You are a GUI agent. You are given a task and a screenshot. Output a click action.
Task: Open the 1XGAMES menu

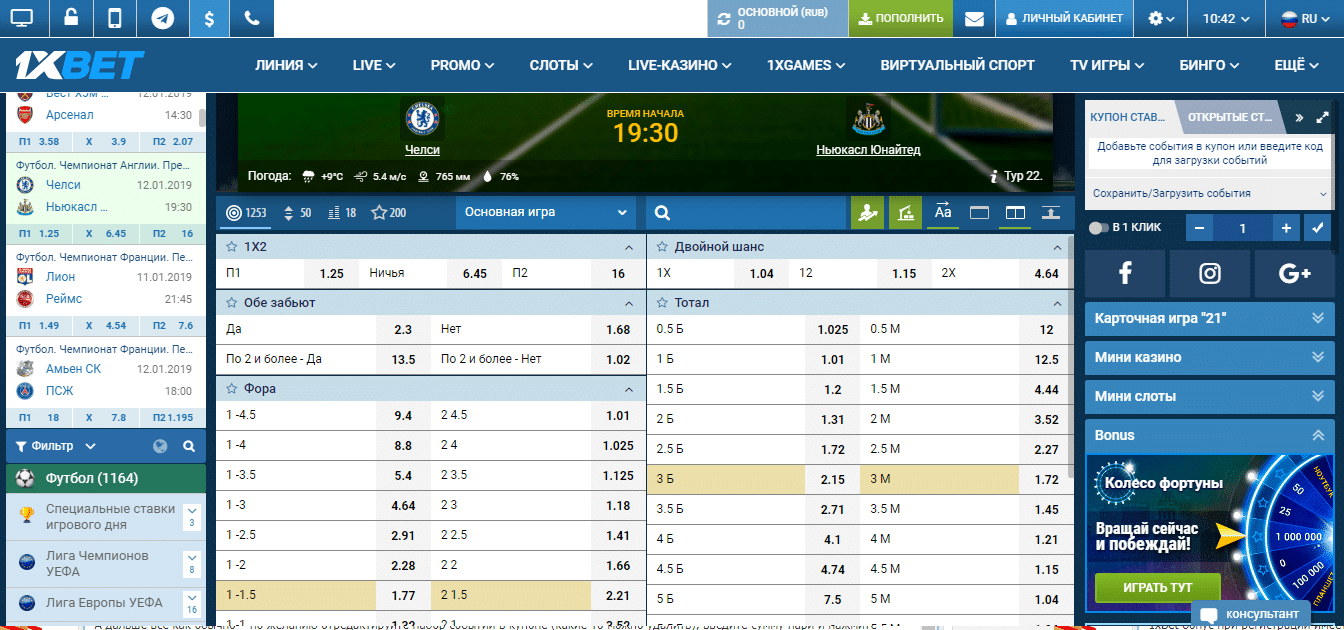pyautogui.click(x=806, y=65)
